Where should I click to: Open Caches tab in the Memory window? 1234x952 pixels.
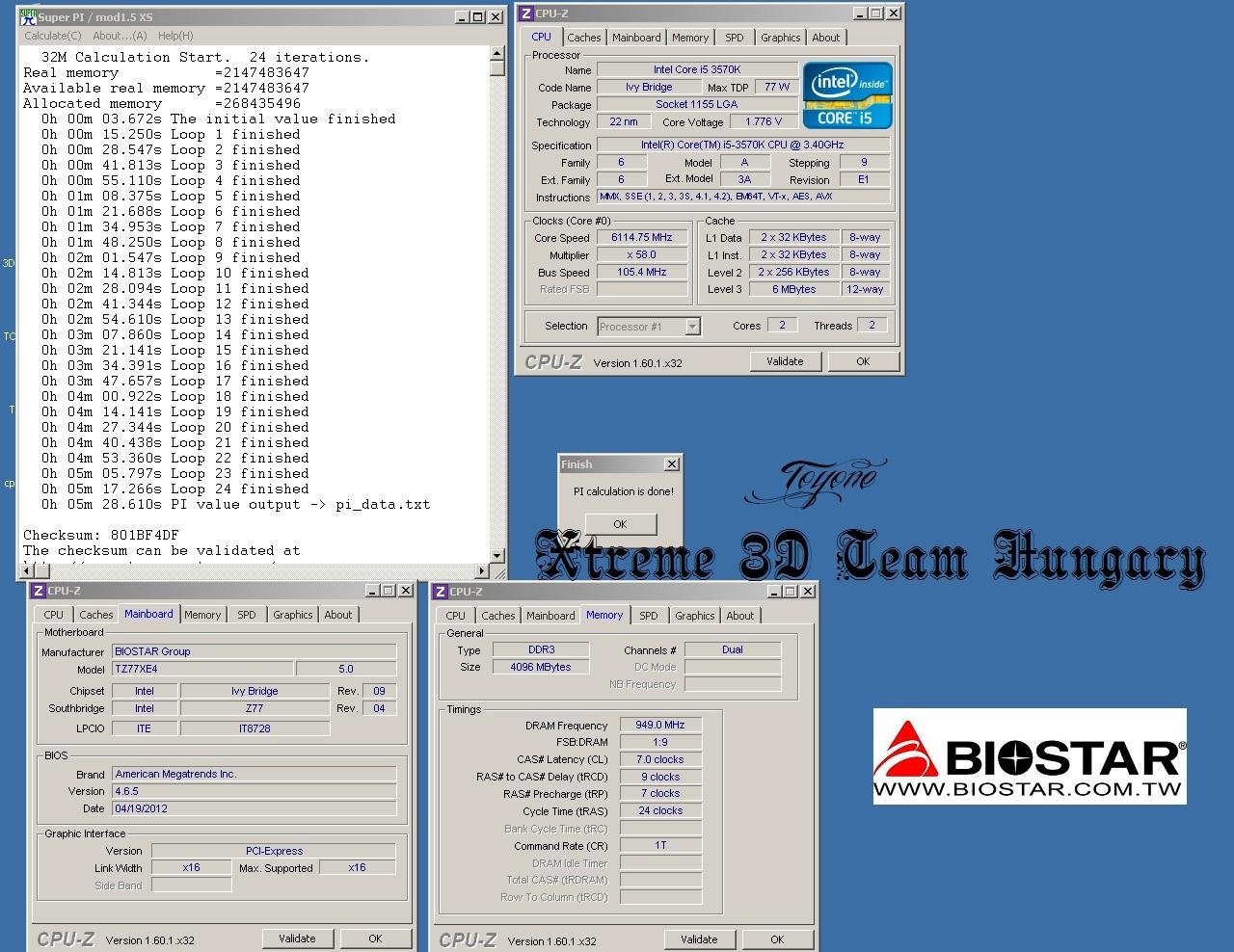pyautogui.click(x=497, y=616)
